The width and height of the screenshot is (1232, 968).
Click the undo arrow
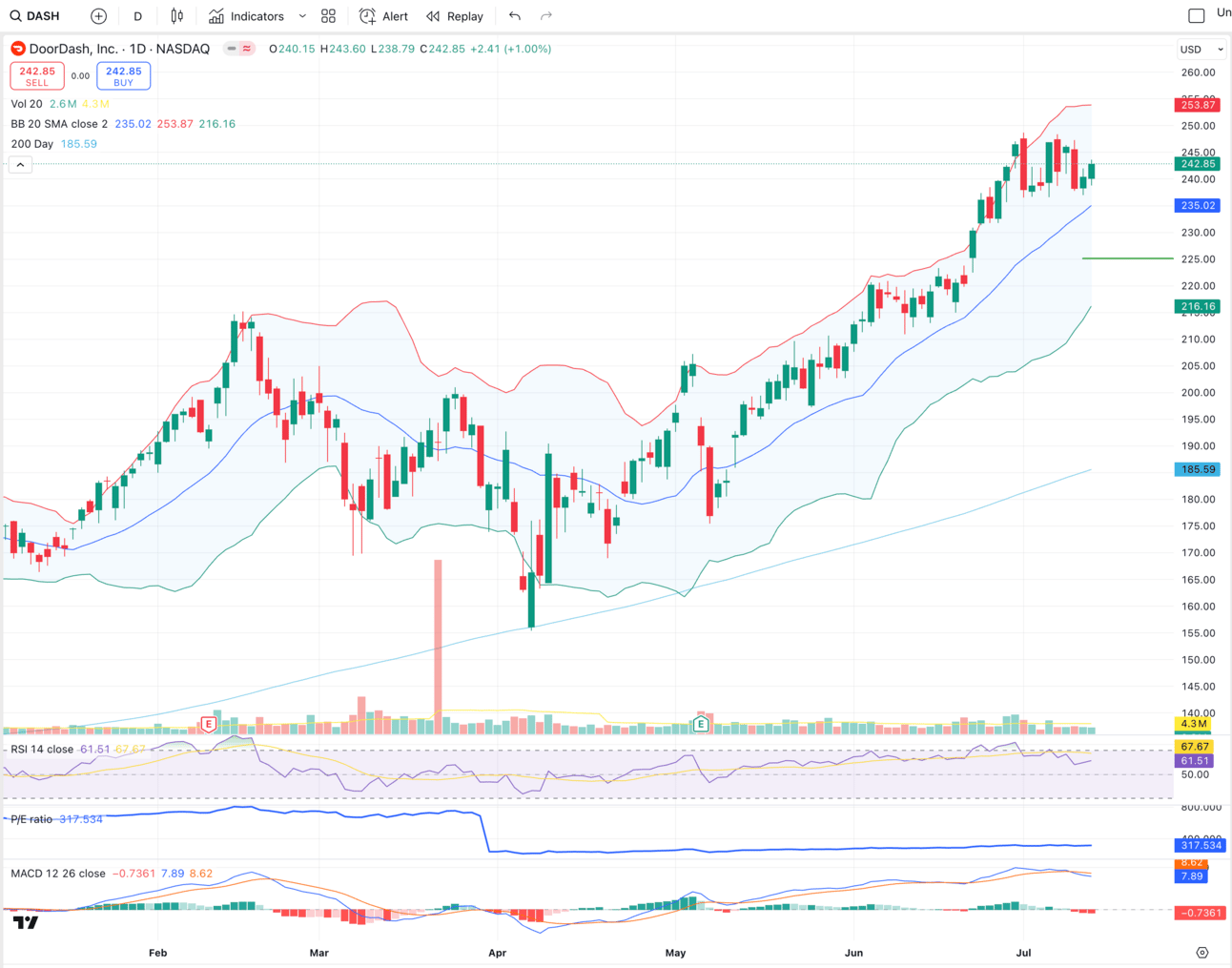coord(515,16)
